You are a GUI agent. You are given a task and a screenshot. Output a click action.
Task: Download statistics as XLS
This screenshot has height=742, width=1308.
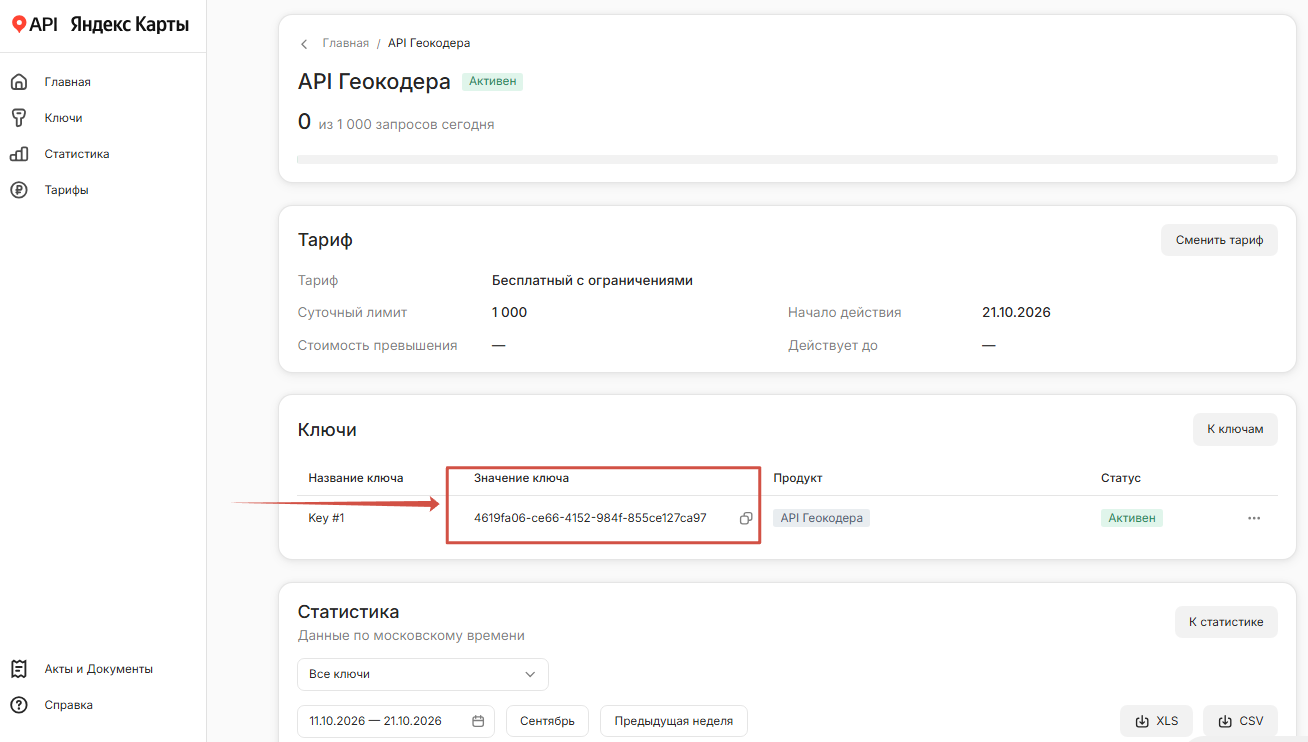[x=1156, y=721]
